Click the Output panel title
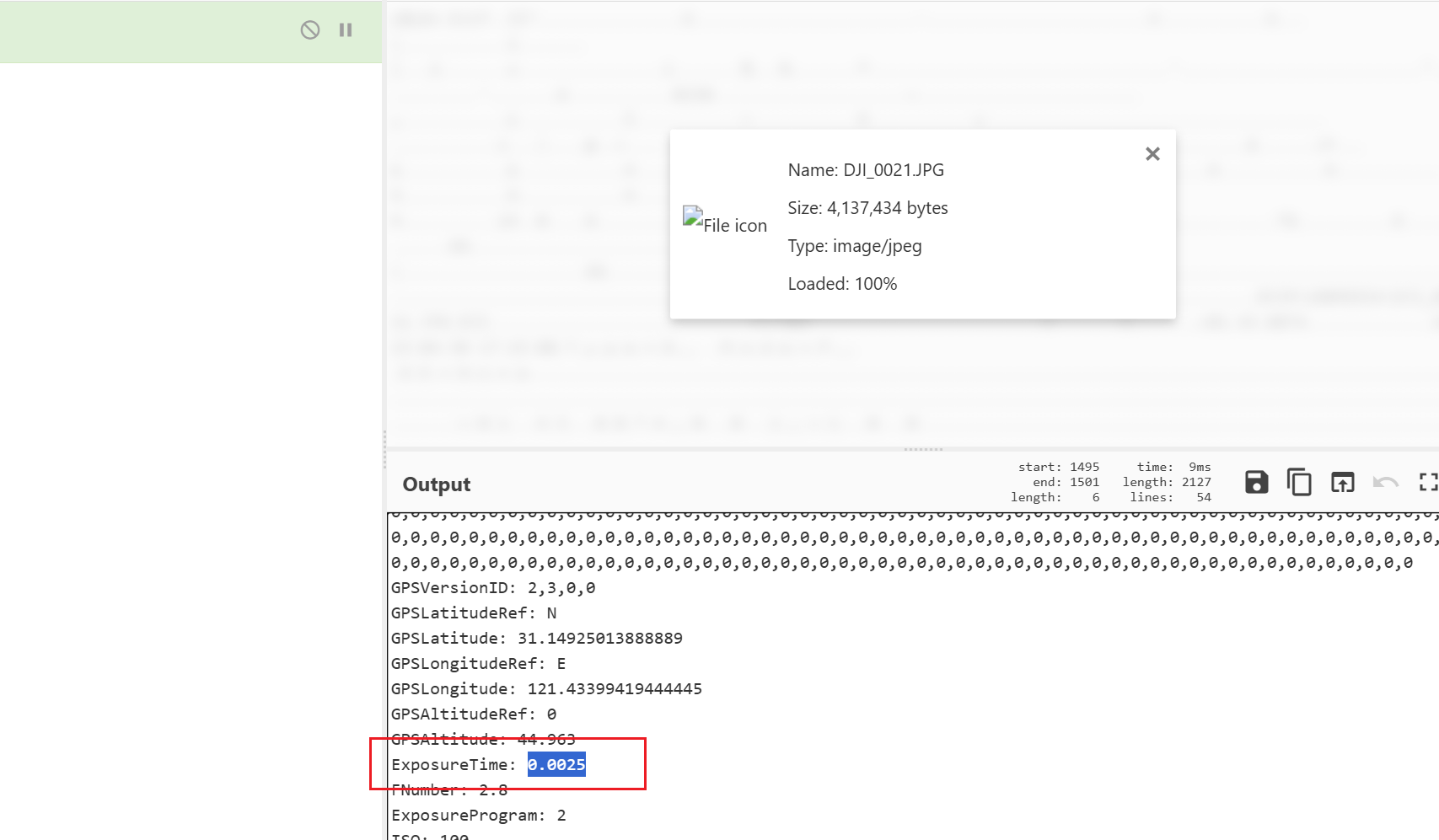The width and height of the screenshot is (1439, 840). click(437, 484)
